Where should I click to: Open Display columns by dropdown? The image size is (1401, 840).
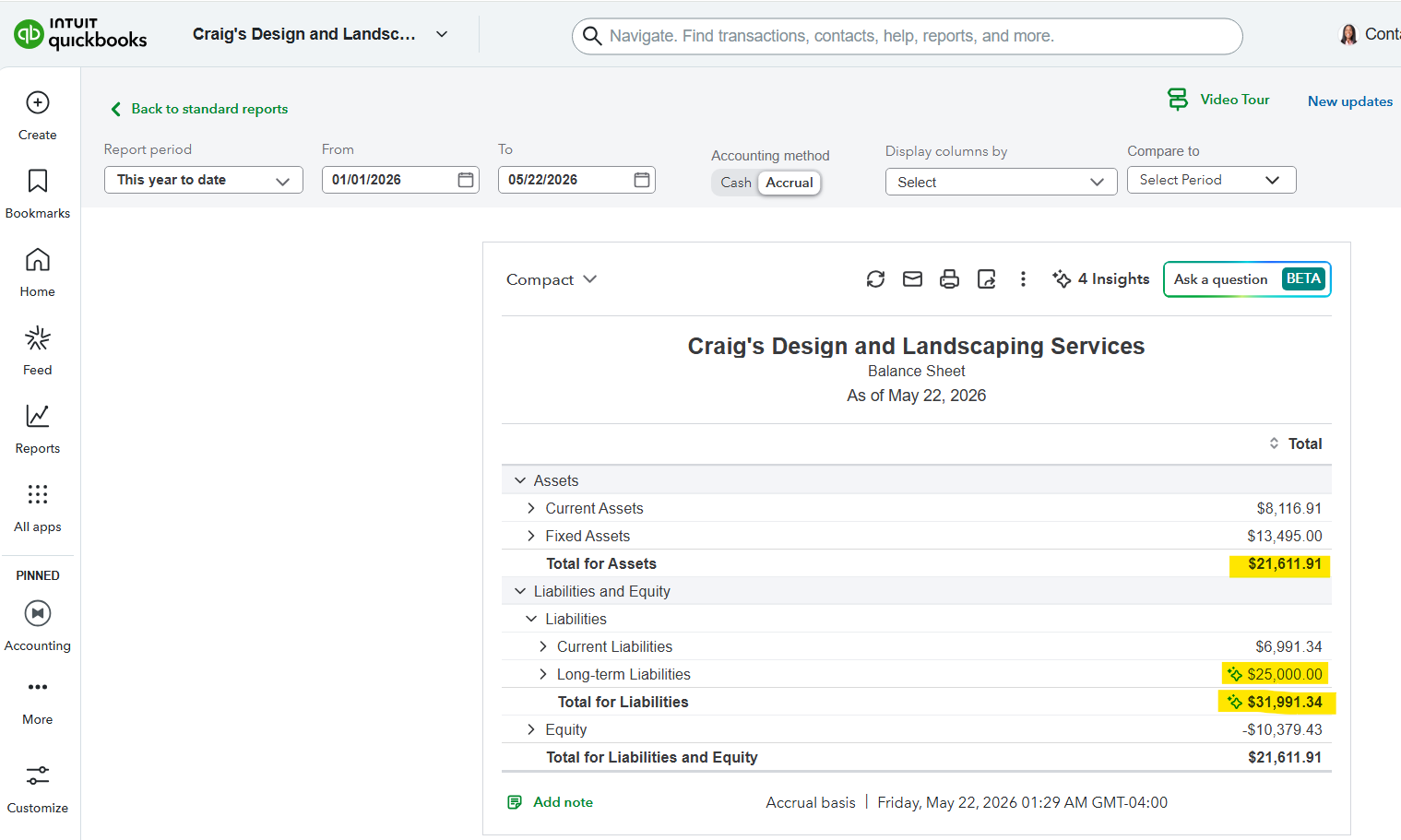click(x=1001, y=182)
